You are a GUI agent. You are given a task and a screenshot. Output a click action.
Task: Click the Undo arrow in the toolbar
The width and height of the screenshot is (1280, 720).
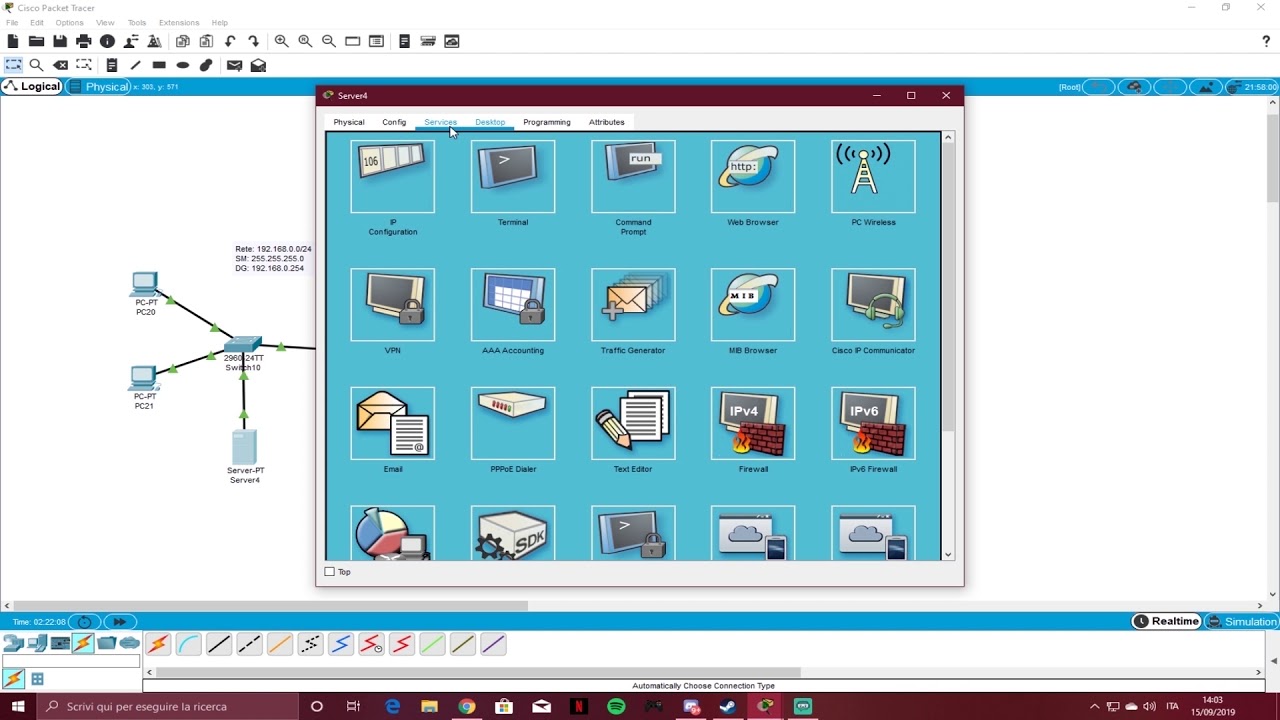[x=230, y=41]
